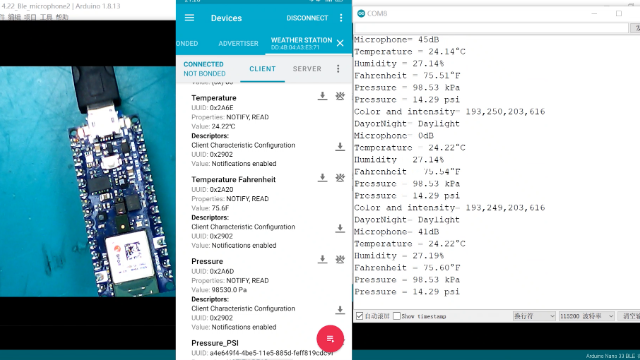
Task: Switch to the SERVER tab
Action: pos(307,69)
